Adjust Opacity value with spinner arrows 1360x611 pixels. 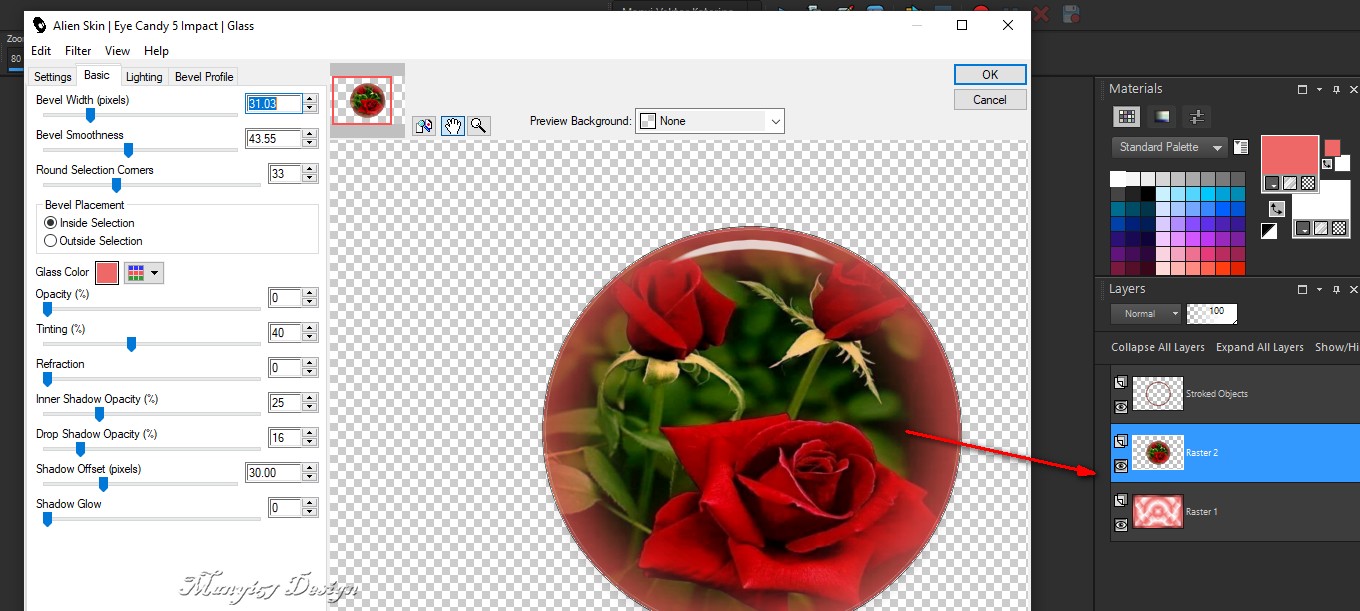(310, 297)
